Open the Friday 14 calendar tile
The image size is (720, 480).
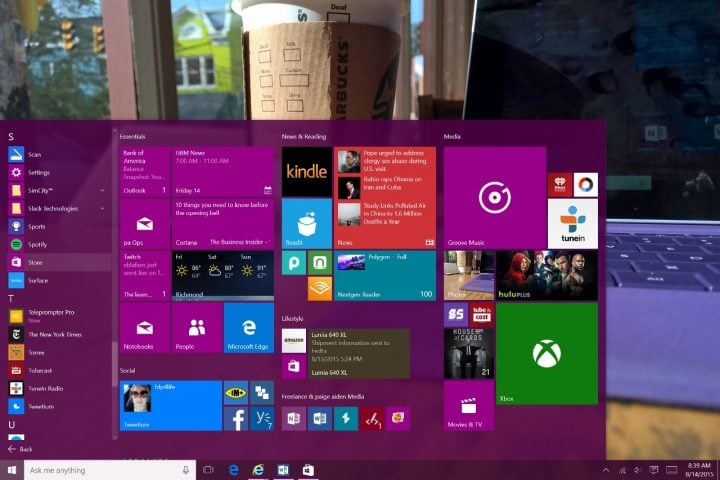pyautogui.click(x=223, y=172)
